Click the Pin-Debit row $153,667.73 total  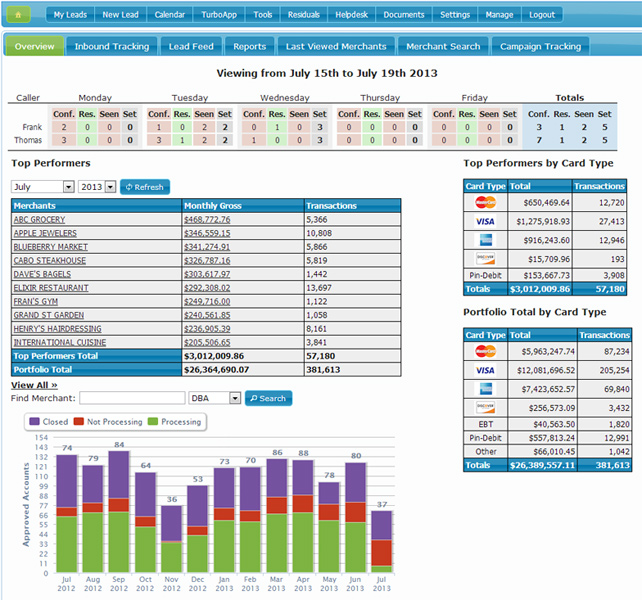[x=546, y=275]
